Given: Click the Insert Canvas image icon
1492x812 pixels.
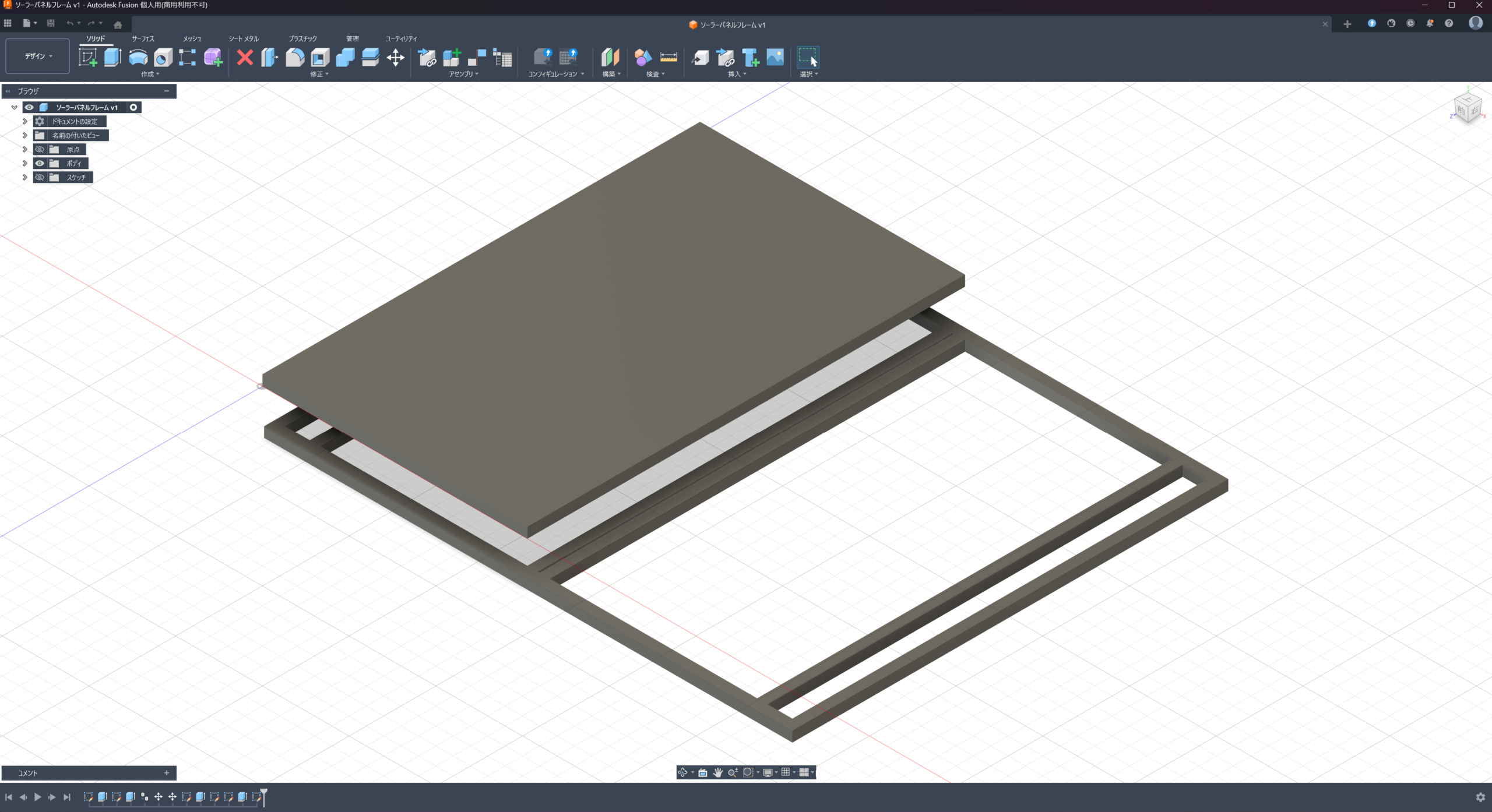Looking at the screenshot, I should point(775,57).
